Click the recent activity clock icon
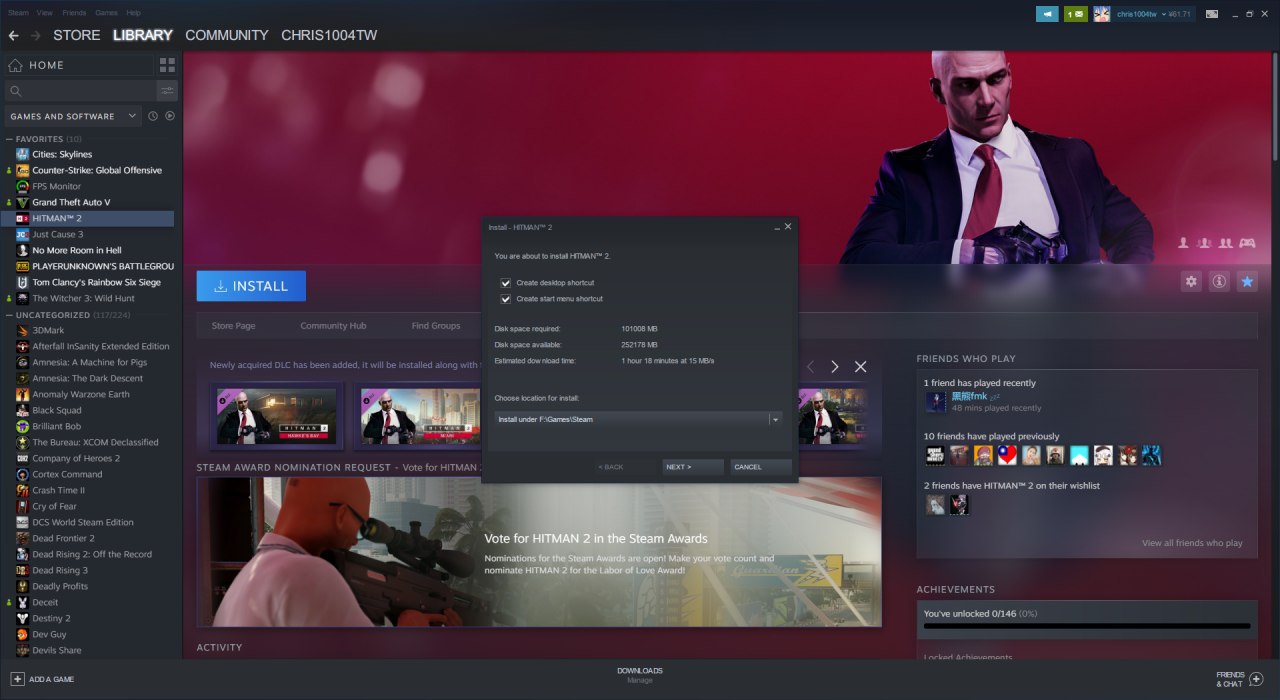The image size is (1280, 700). click(153, 116)
